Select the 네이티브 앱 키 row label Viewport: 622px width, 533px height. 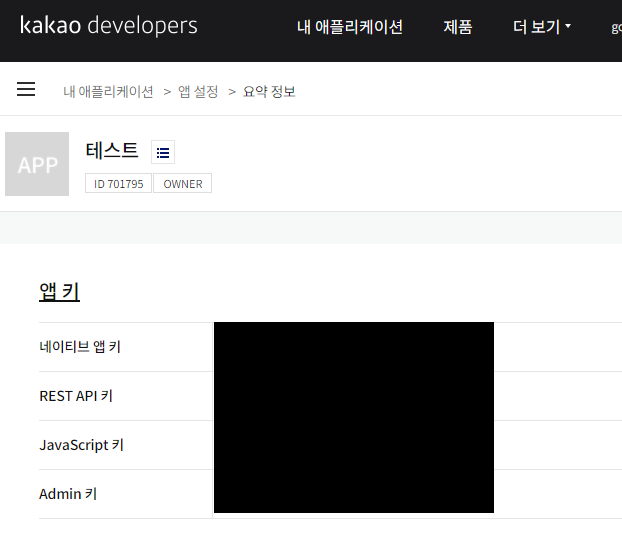(80, 347)
